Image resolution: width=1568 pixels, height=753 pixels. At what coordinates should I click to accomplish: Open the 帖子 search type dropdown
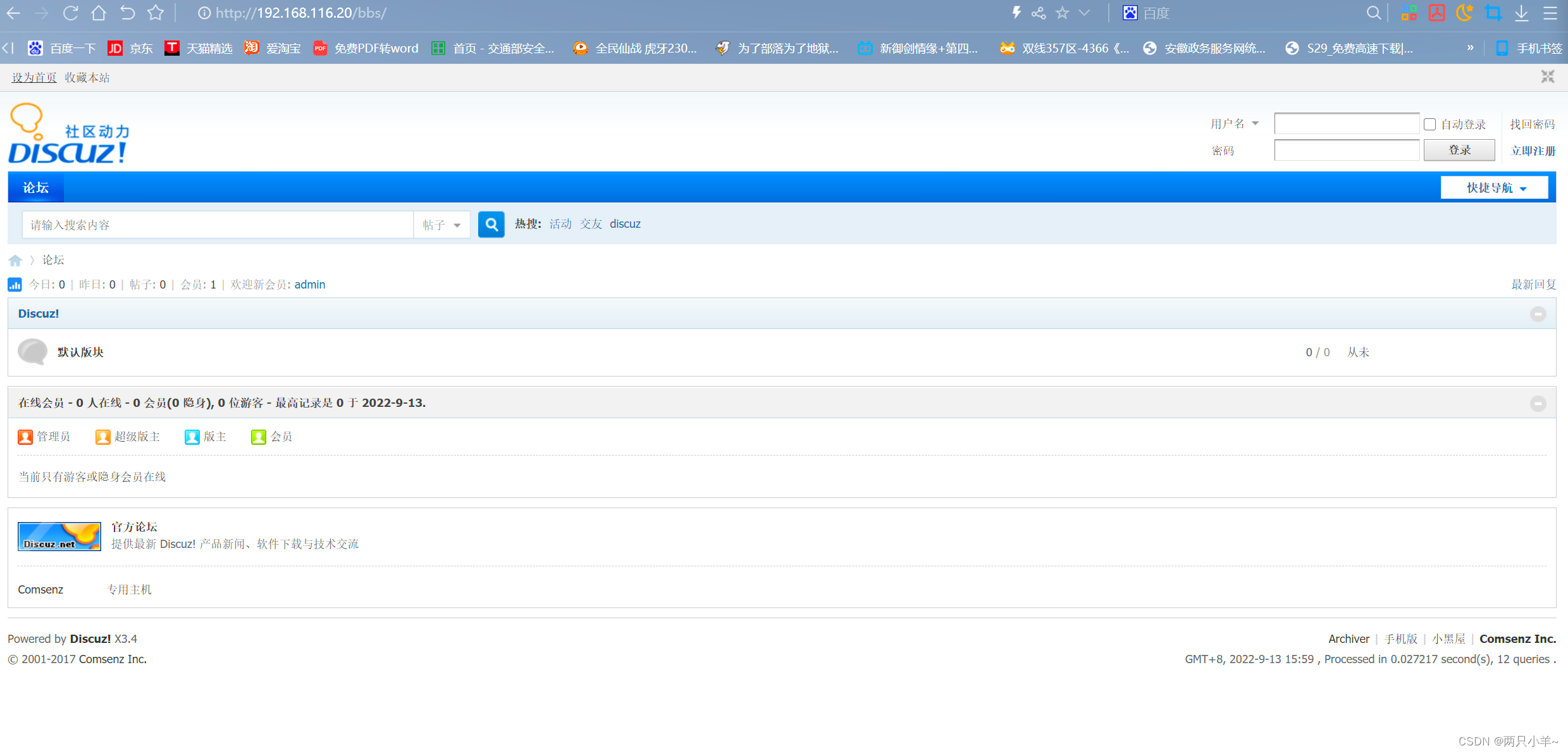point(441,225)
